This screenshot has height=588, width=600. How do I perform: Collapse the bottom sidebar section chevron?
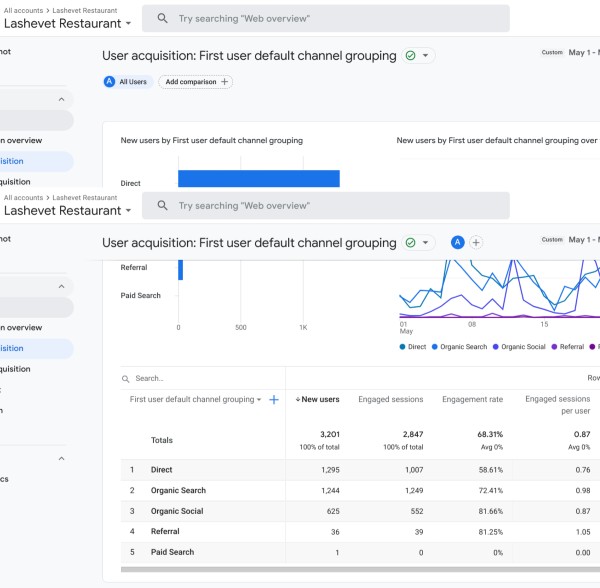point(61,459)
